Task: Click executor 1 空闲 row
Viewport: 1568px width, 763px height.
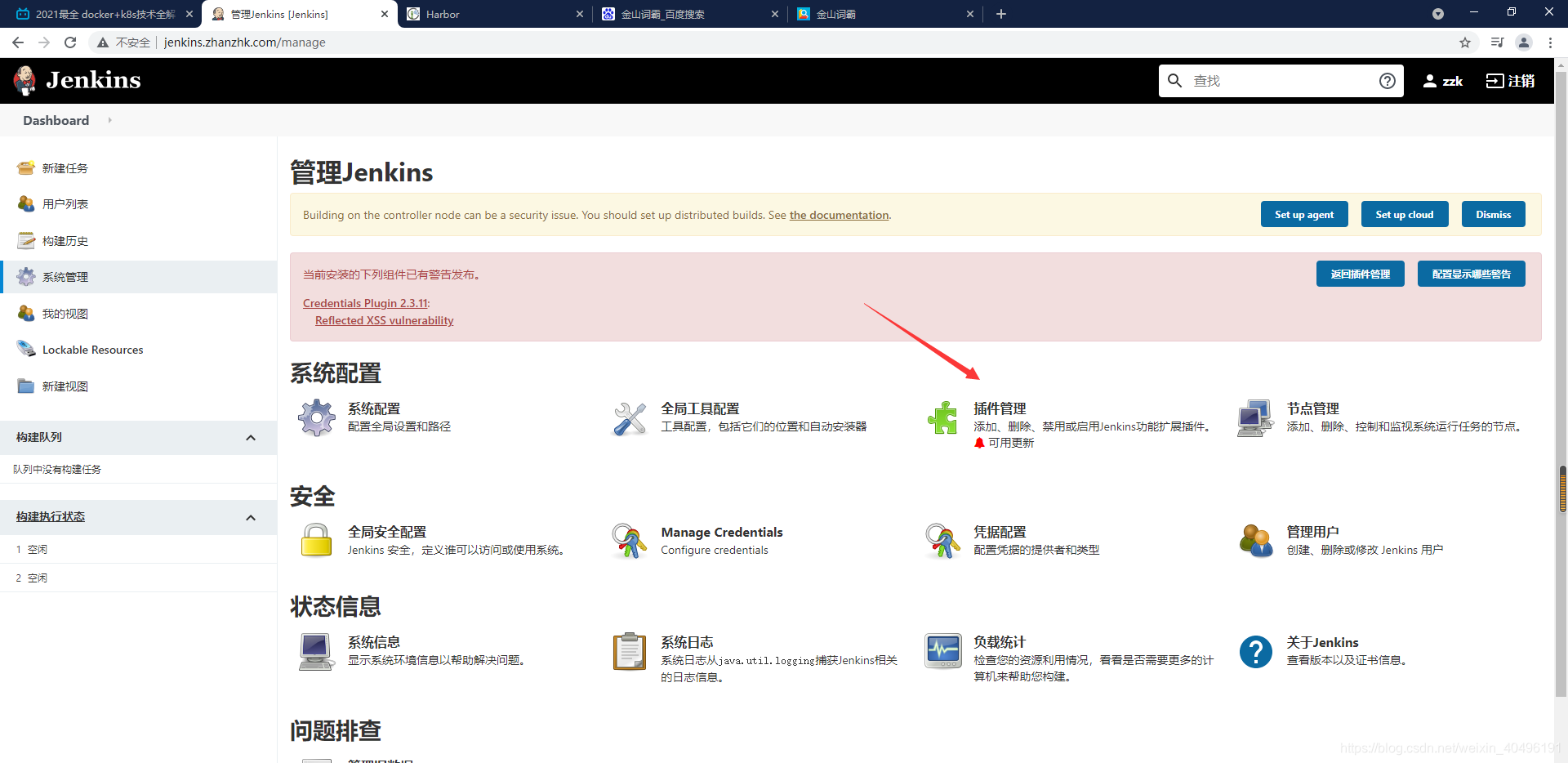Action: [139, 549]
